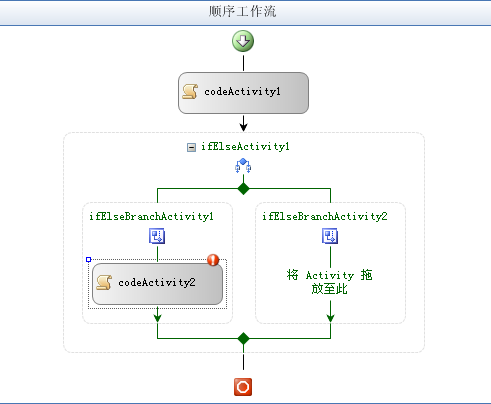The image size is (491, 404).
Task: Click the ifElseBranchActivity1 label
Action: [x=151, y=217]
